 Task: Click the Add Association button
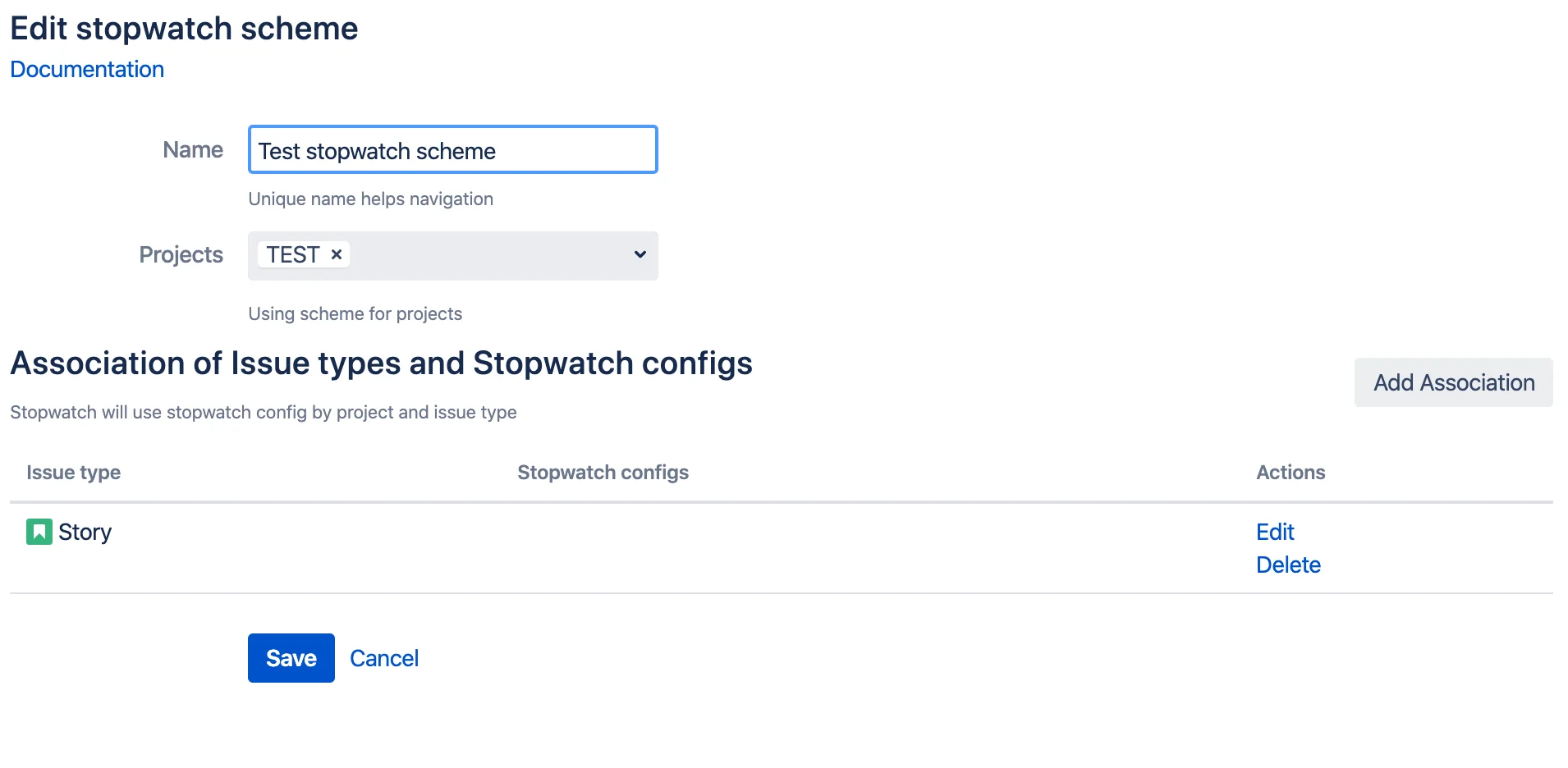1453,382
